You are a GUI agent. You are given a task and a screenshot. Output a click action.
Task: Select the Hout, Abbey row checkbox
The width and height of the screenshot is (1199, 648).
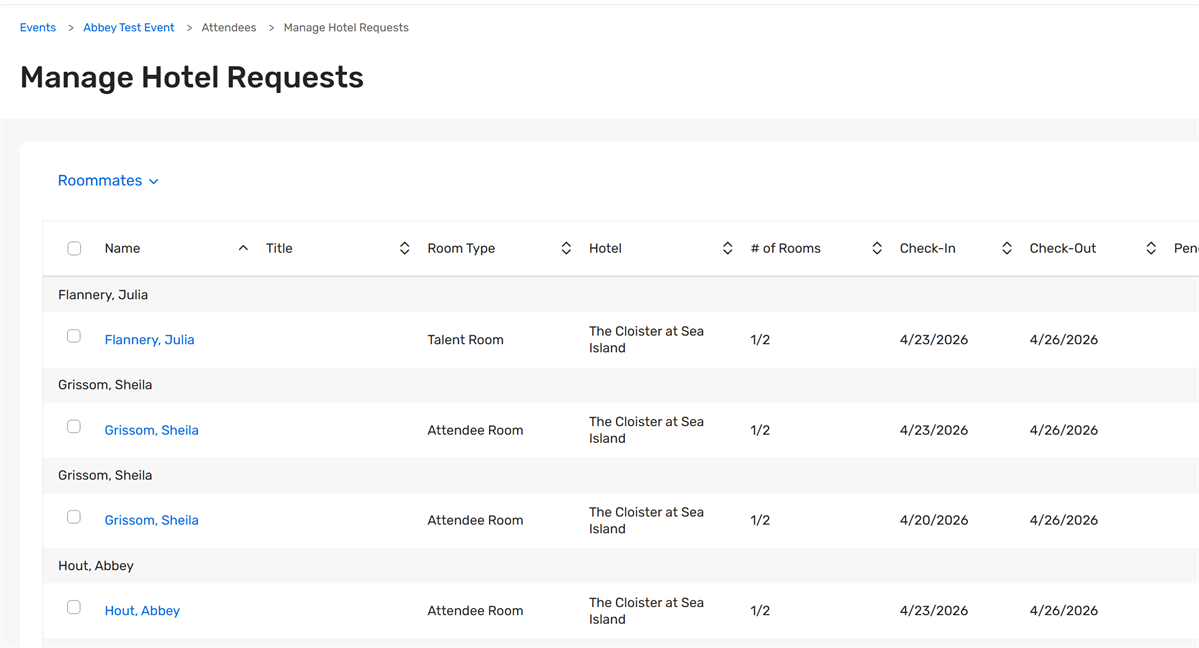(74, 607)
